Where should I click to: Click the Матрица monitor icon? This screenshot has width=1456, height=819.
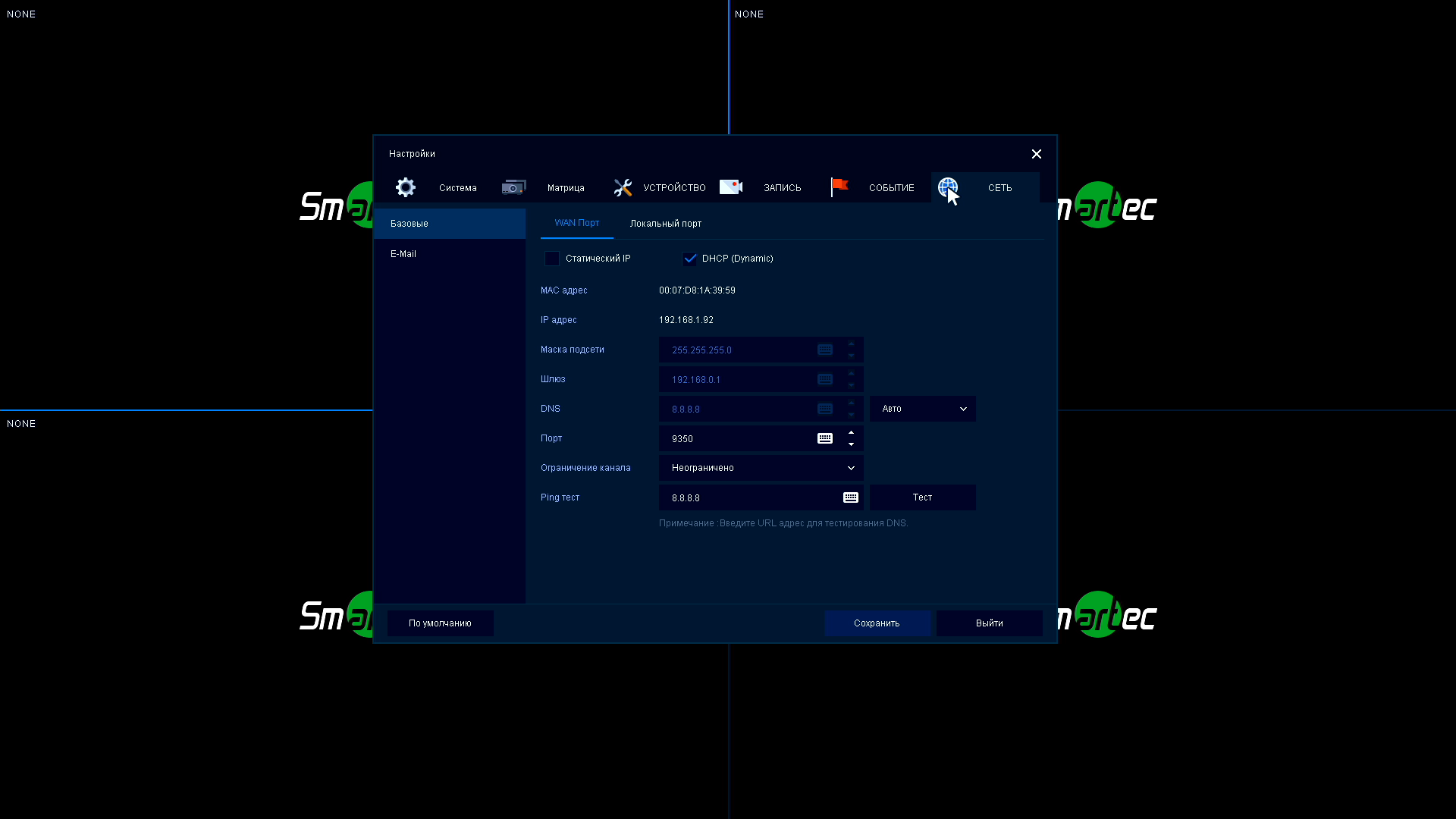pyautogui.click(x=513, y=187)
